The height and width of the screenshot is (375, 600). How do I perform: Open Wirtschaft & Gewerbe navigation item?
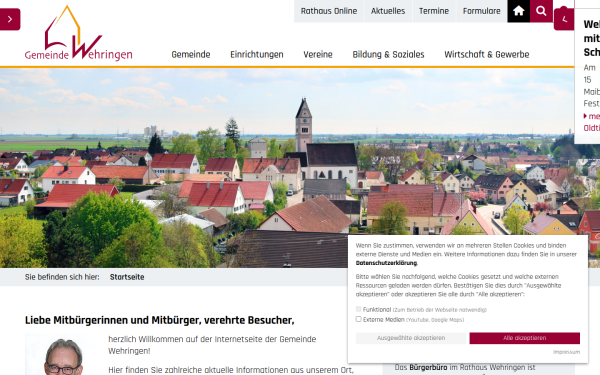point(486,55)
